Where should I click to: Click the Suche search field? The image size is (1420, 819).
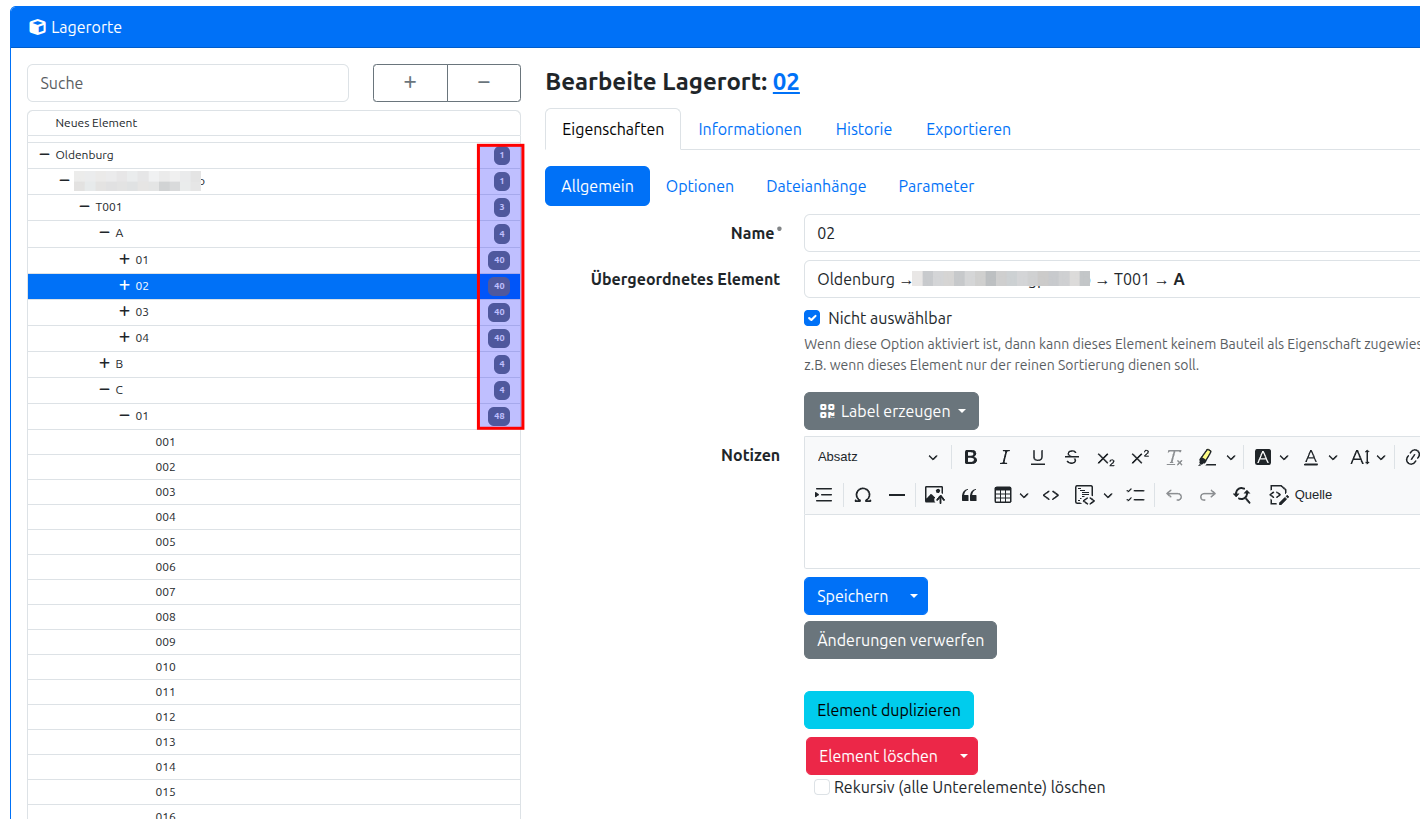click(x=188, y=83)
